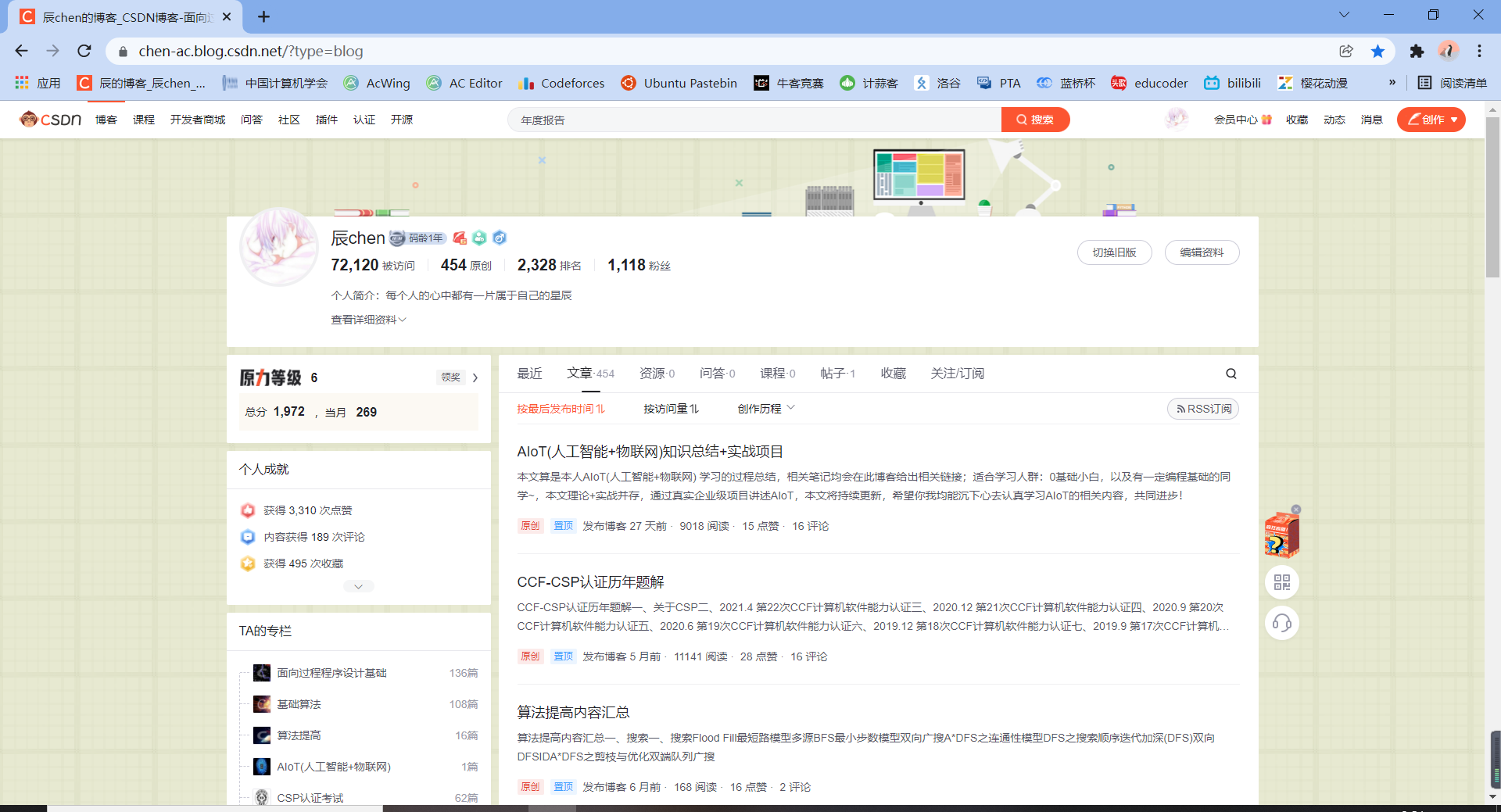Open Chrome three-dot menu
Screen dimensions: 1501x812
(x=1479, y=51)
